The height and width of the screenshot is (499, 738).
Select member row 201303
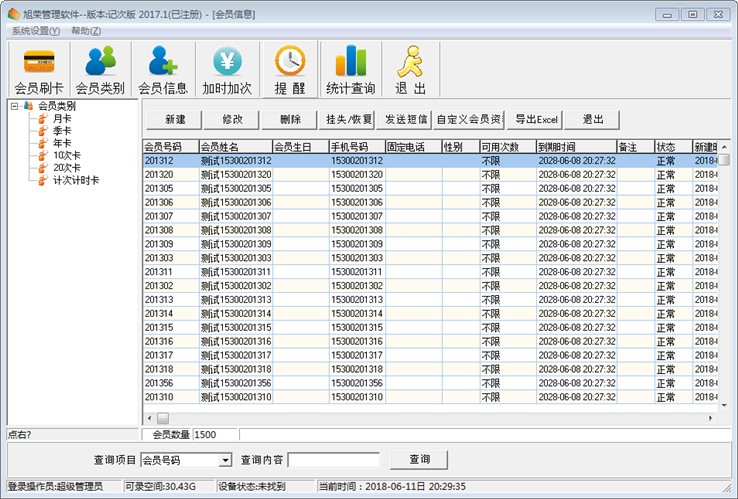tap(430, 258)
